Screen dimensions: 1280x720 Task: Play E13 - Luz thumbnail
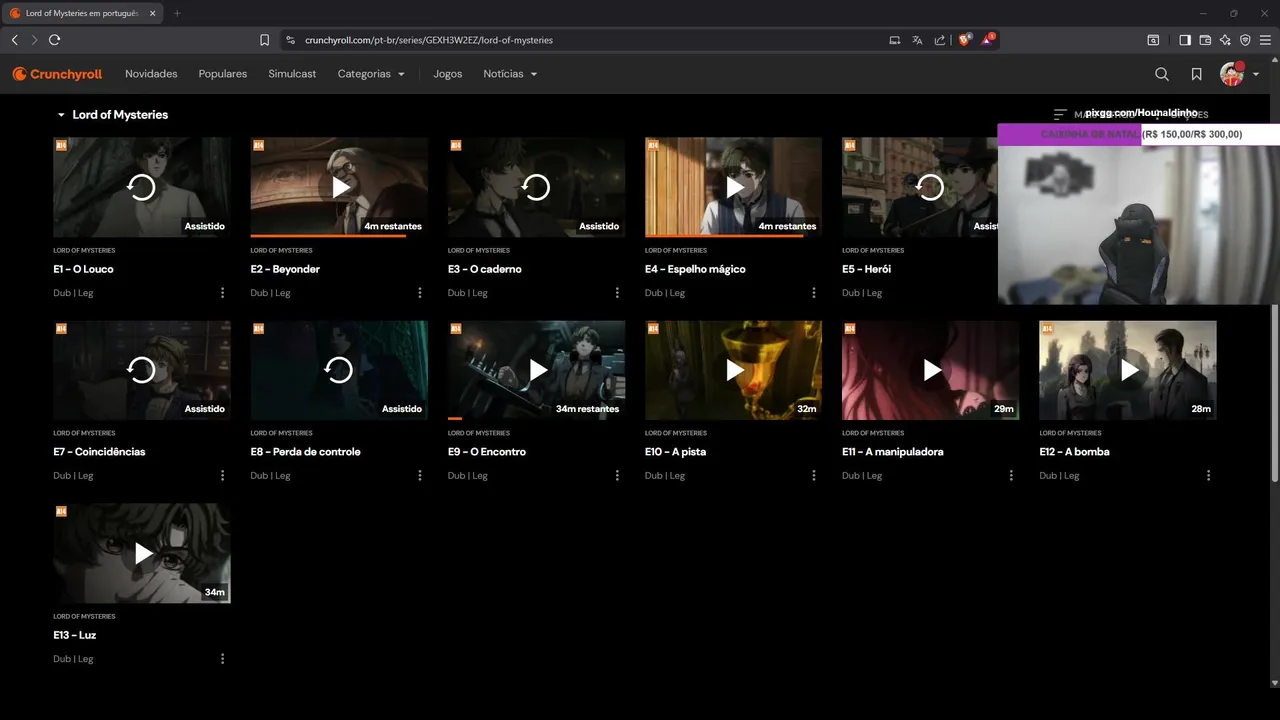click(142, 553)
